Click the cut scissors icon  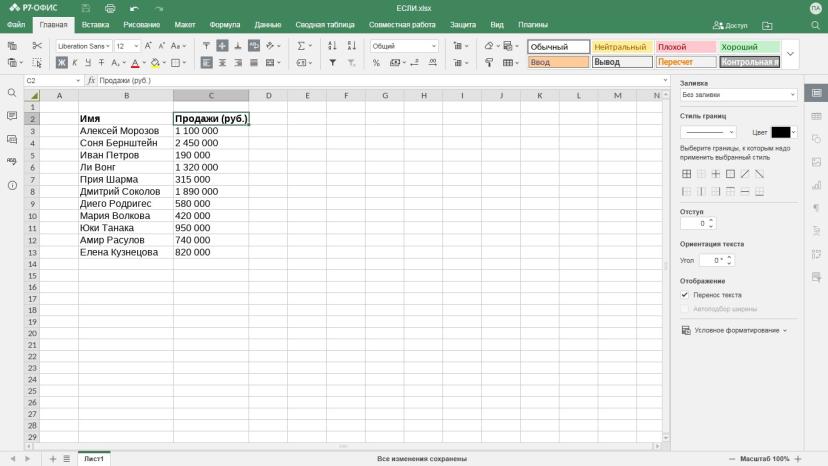[x=37, y=46]
